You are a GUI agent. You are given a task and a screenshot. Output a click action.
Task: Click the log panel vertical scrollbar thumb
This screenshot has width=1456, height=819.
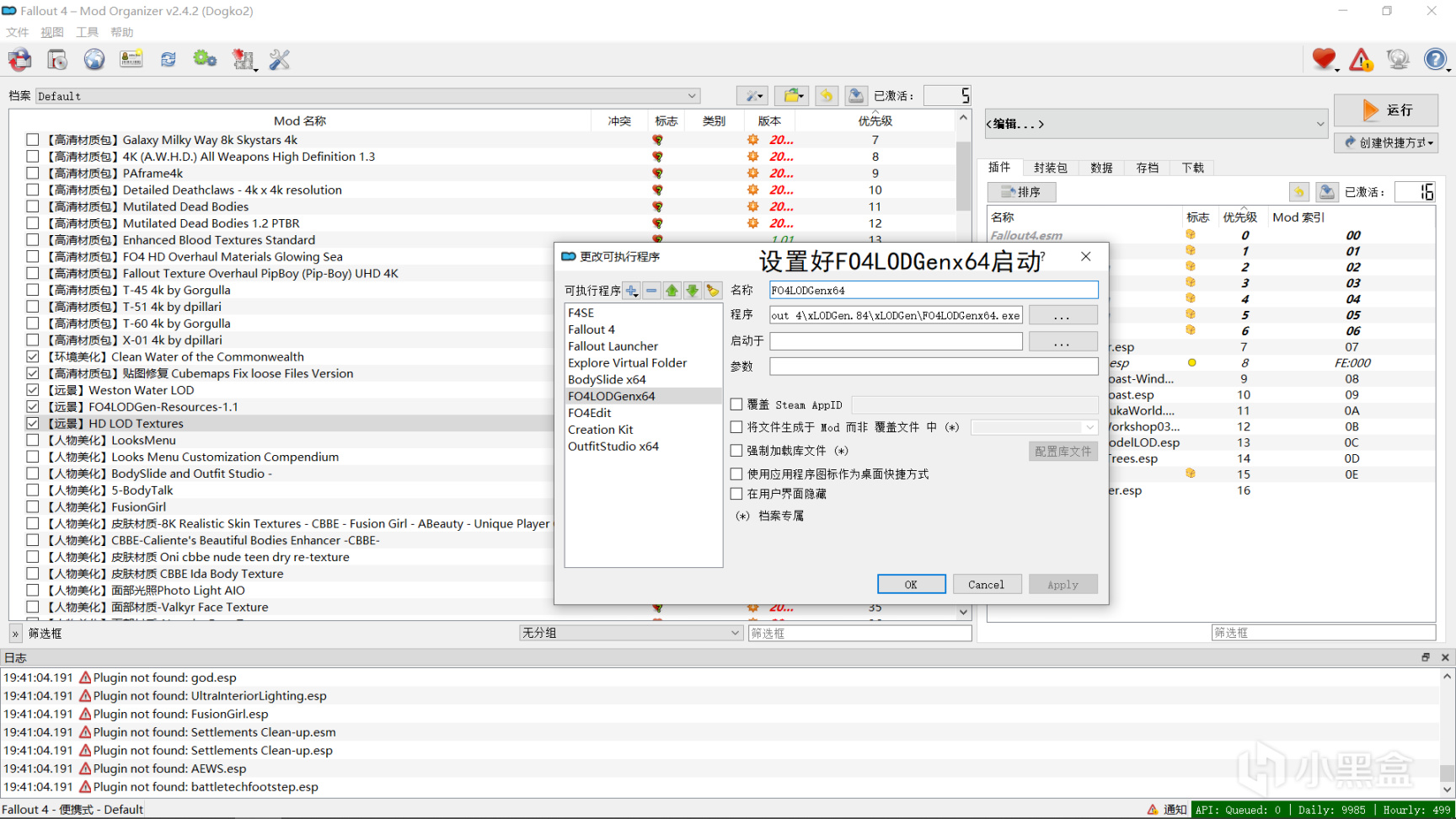(1447, 773)
